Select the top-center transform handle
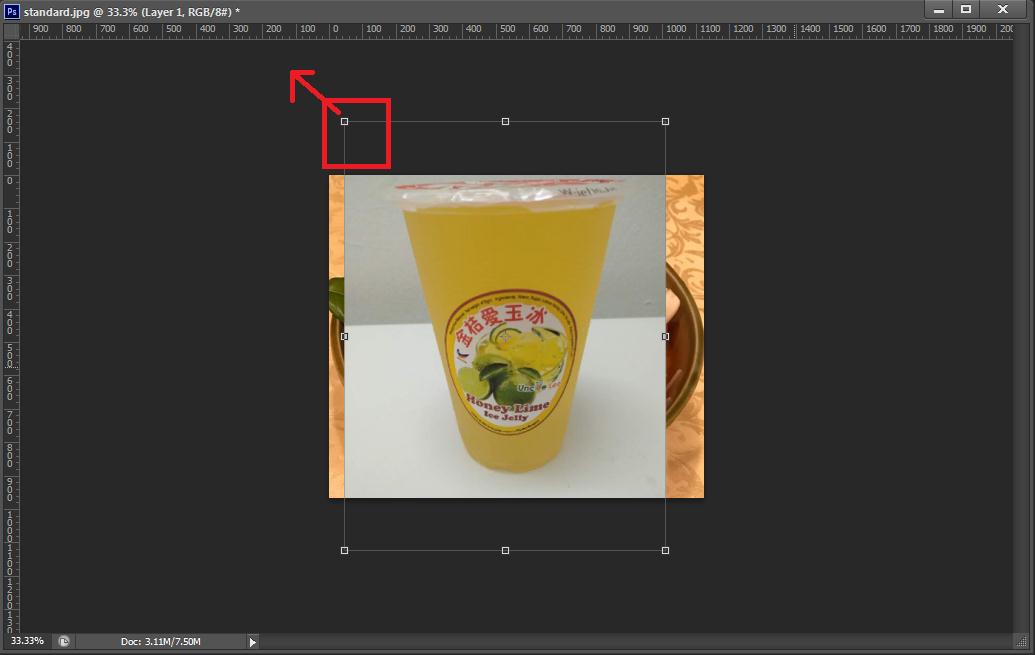 pos(505,122)
